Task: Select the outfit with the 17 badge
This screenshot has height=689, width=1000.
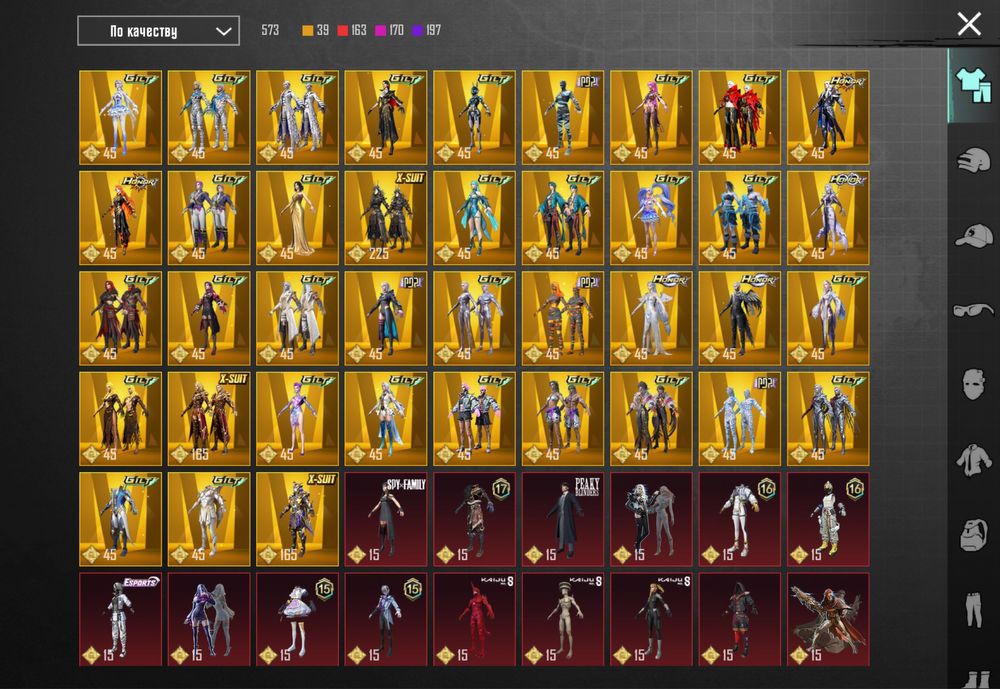Action: coord(474,519)
